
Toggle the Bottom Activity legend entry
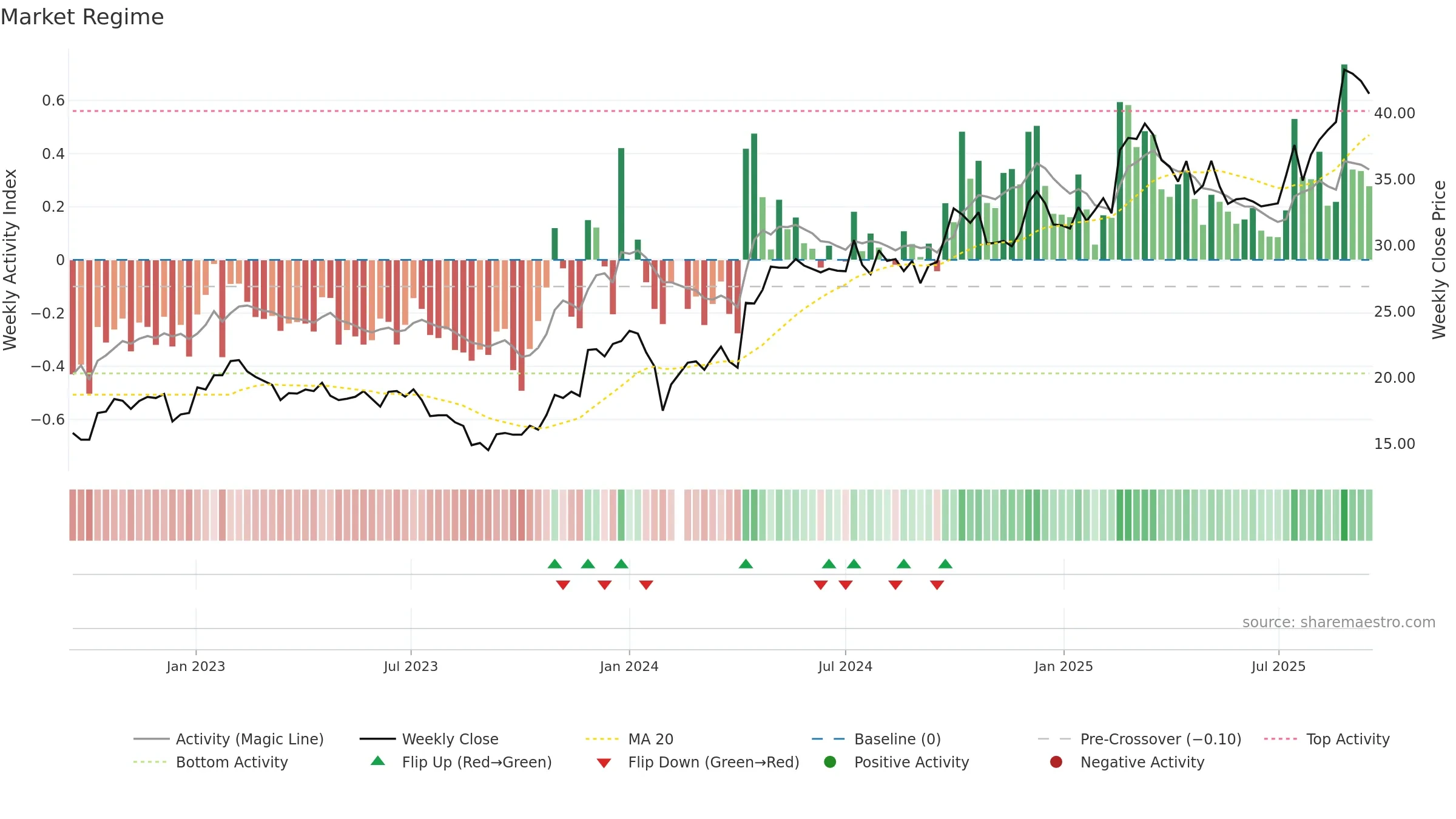click(211, 762)
